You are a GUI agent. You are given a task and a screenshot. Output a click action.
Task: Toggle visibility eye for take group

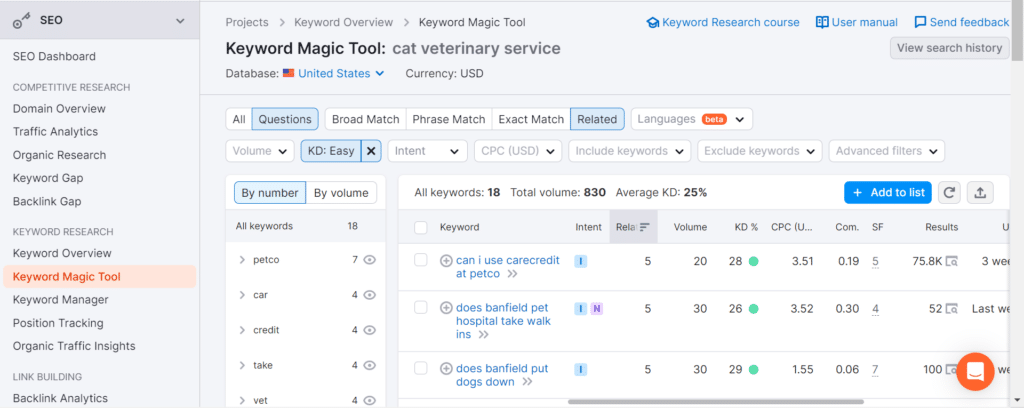click(370, 366)
